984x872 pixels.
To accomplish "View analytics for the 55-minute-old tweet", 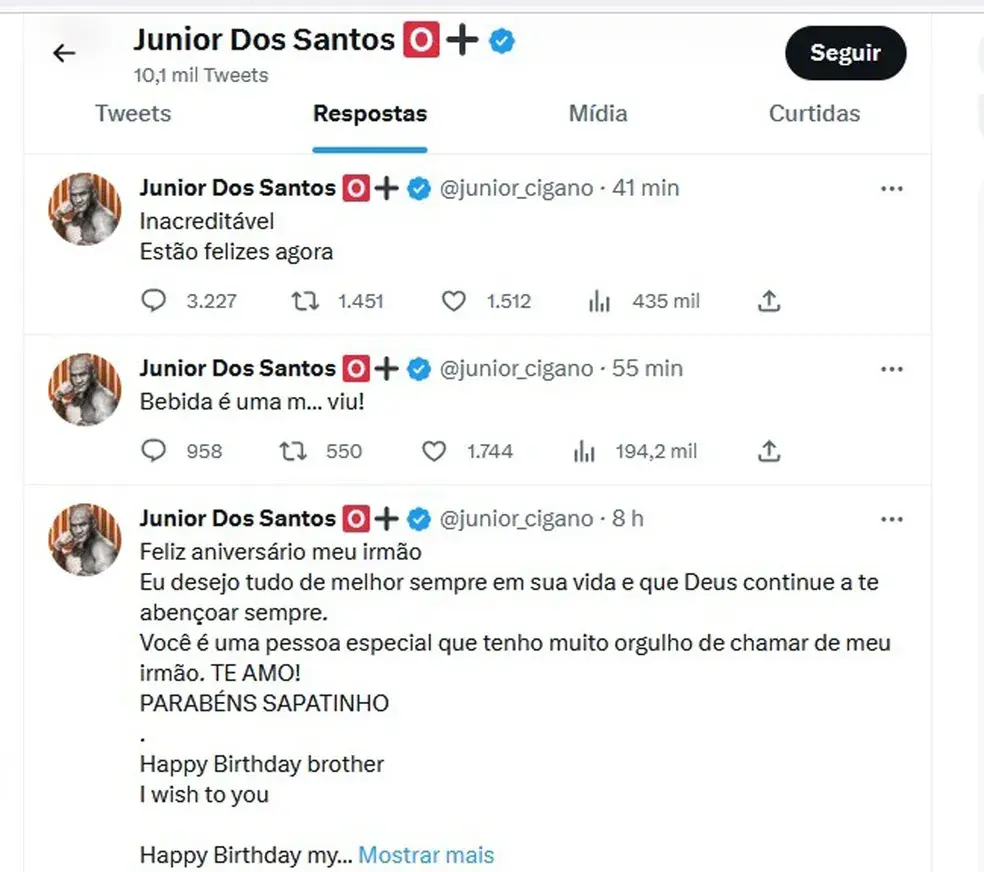I will (584, 451).
